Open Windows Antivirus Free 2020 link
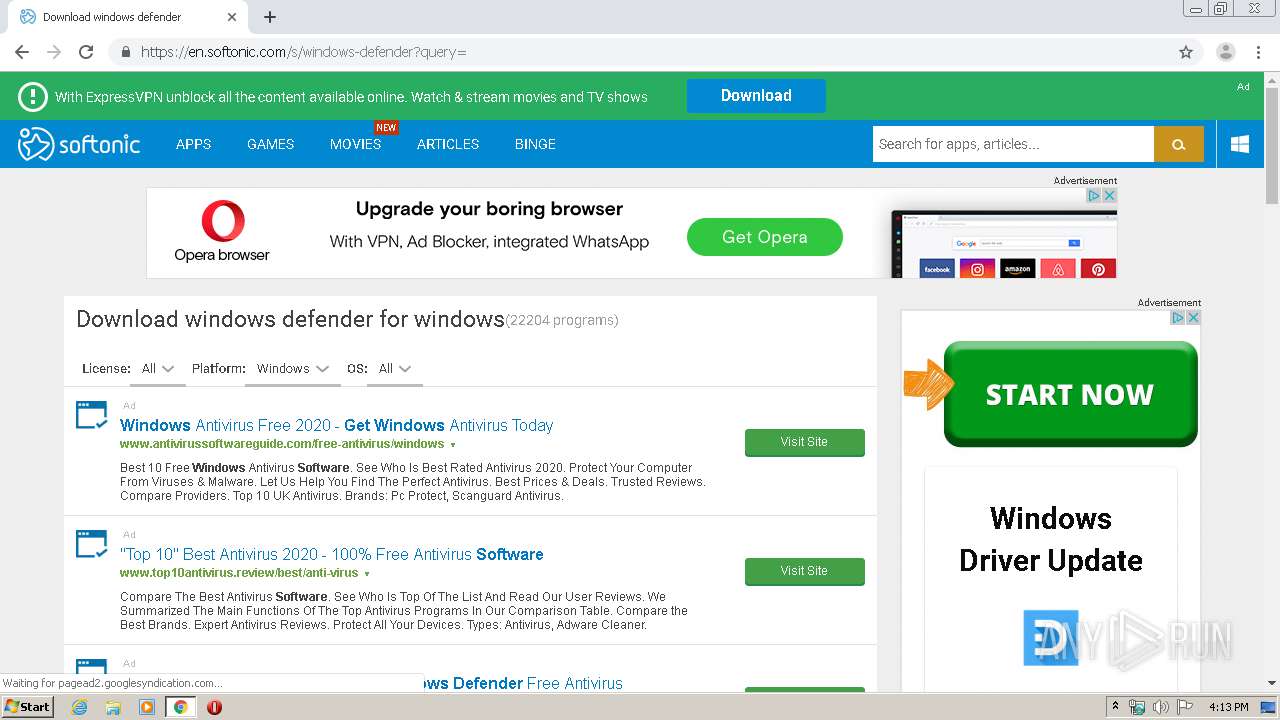Image resolution: width=1280 pixels, height=720 pixels. [336, 425]
